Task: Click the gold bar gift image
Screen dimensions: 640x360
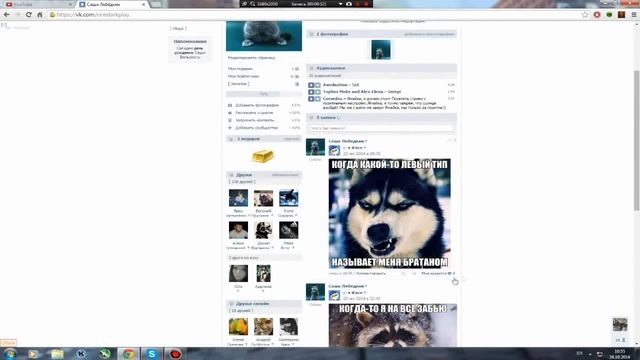Action: coord(262,156)
